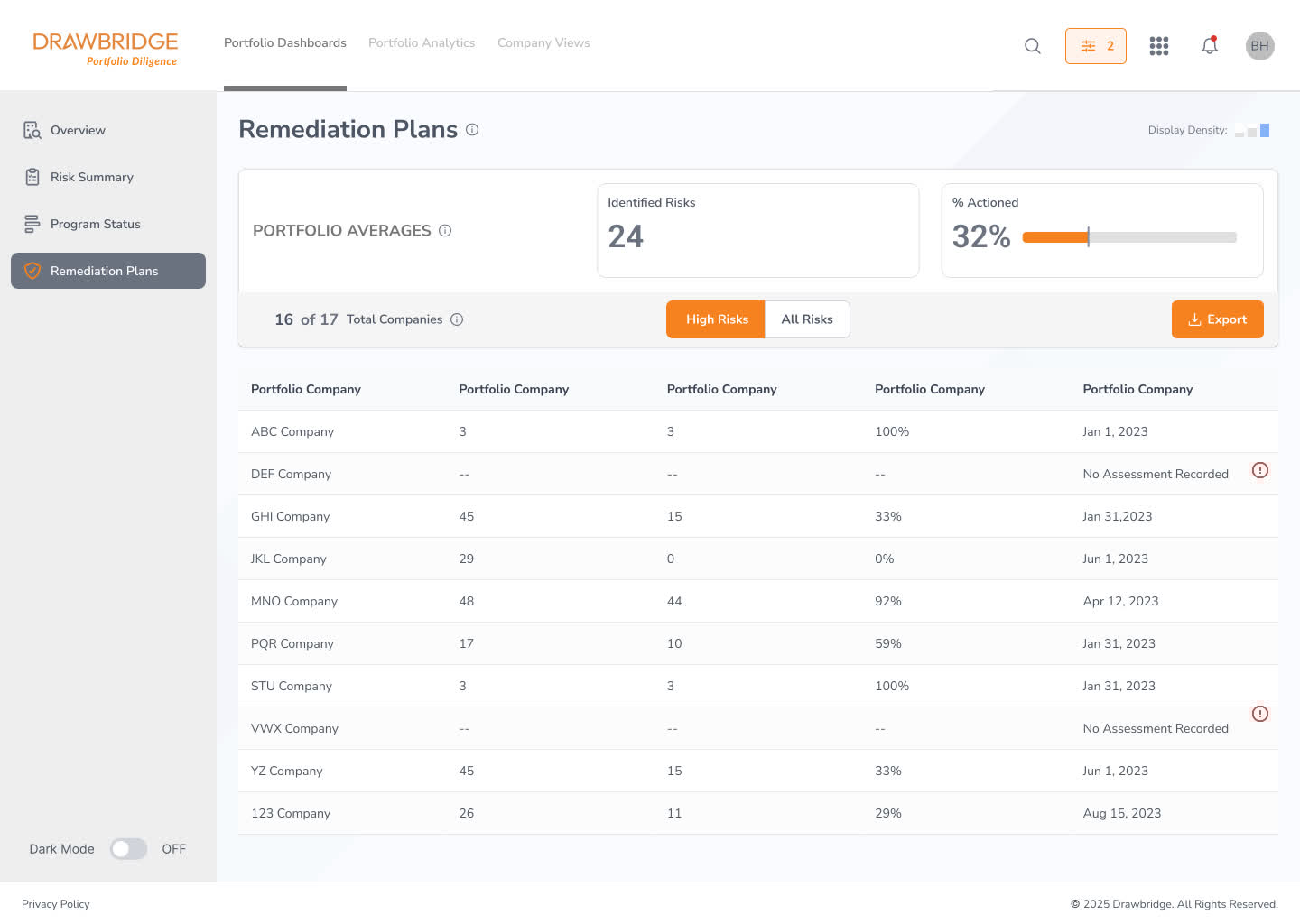The image size is (1300, 924).
Task: Select the High Risks filter
Action: click(x=716, y=319)
